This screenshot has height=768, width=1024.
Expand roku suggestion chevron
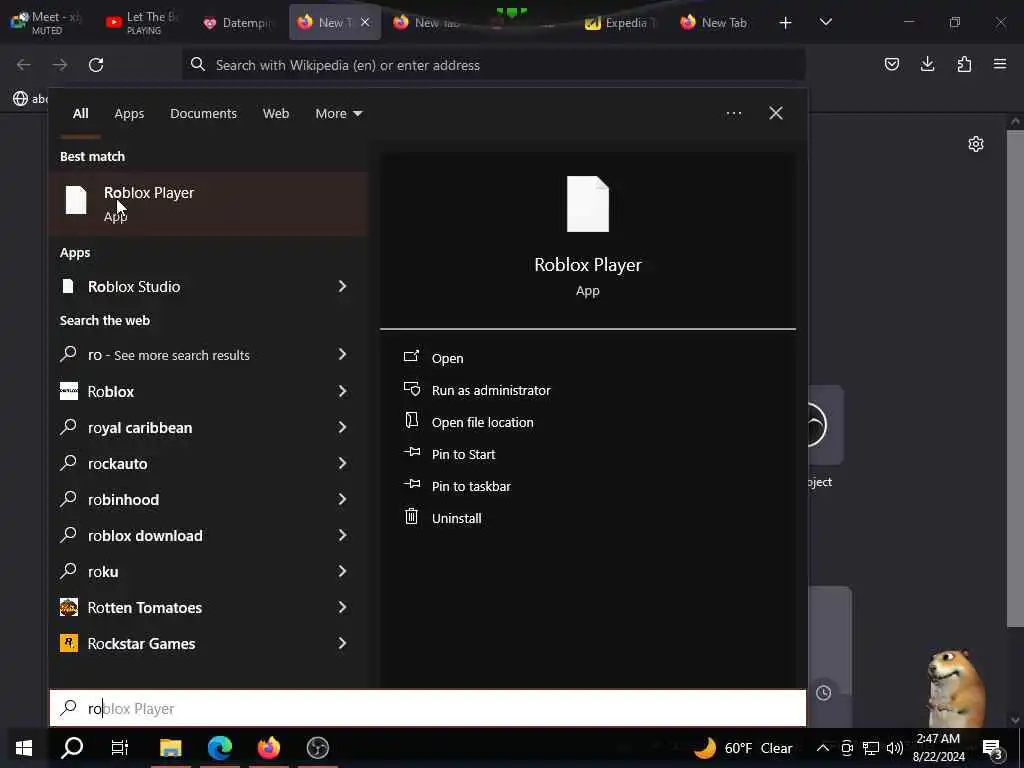coord(342,571)
